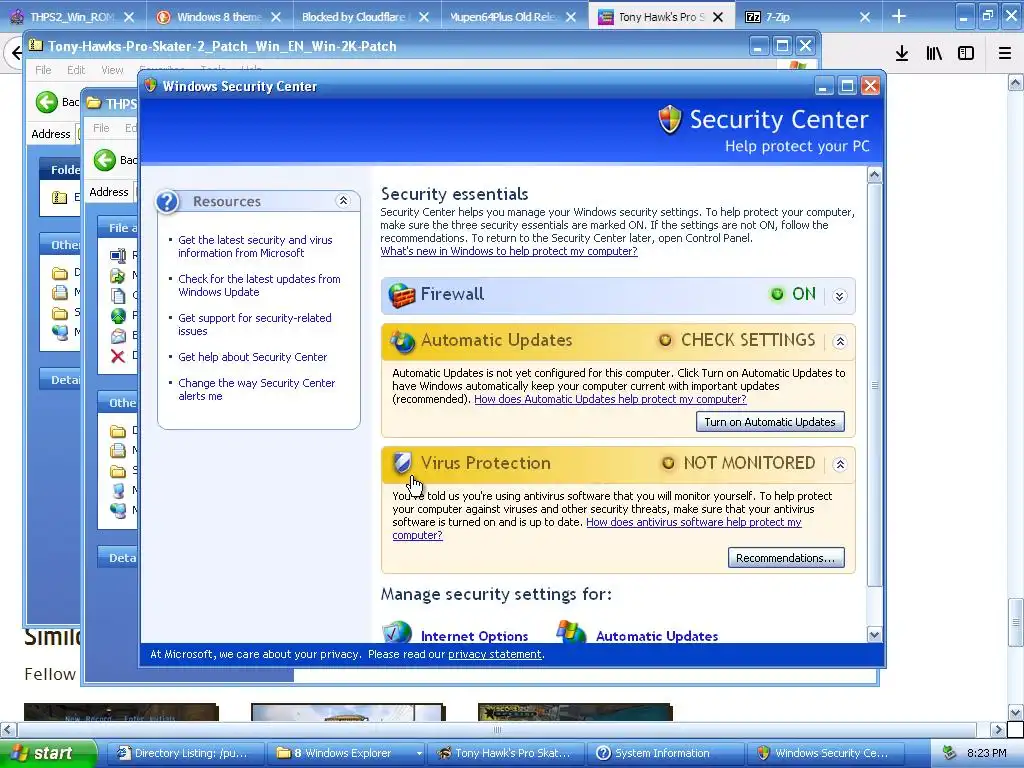Viewport: 1024px width, 768px height.
Task: Click the Security Center scroll down arrow
Action: click(874, 634)
